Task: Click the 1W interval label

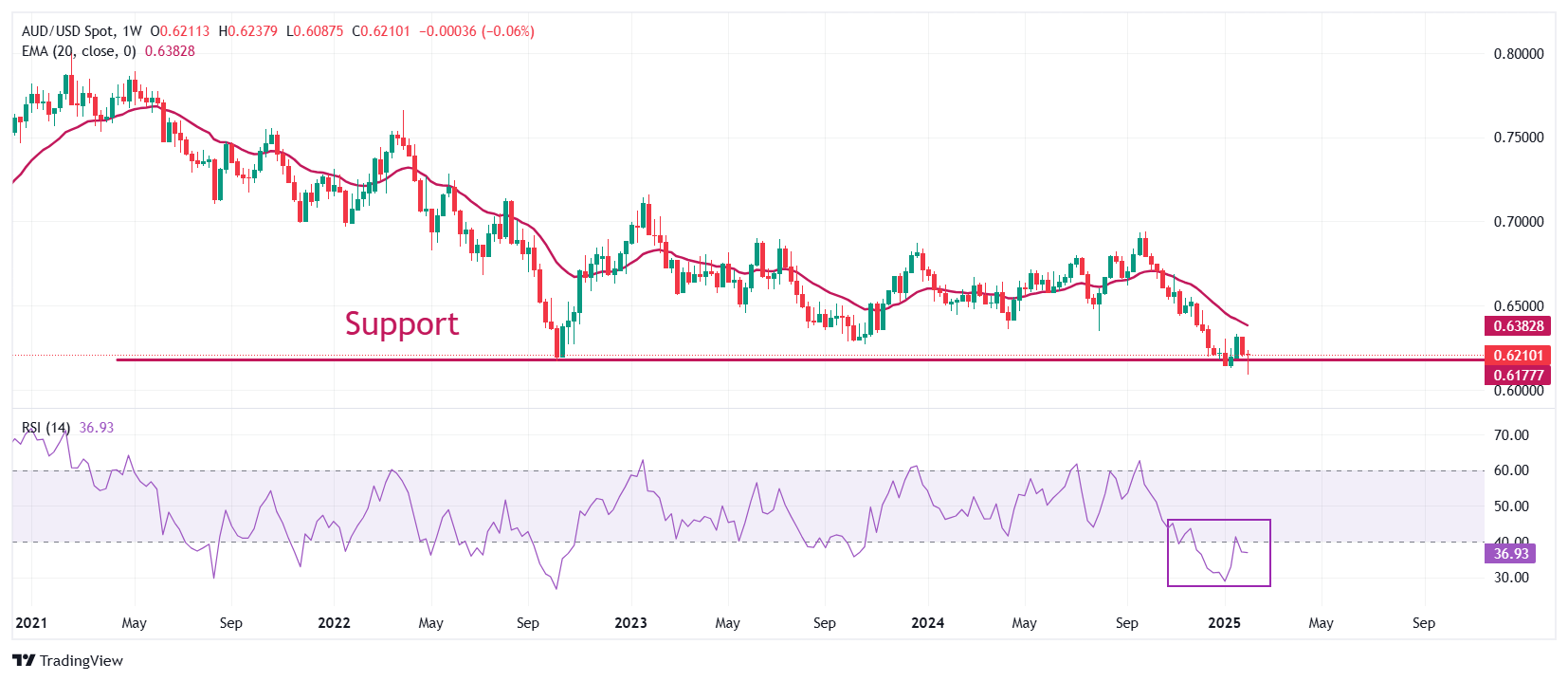Action: pos(132,31)
